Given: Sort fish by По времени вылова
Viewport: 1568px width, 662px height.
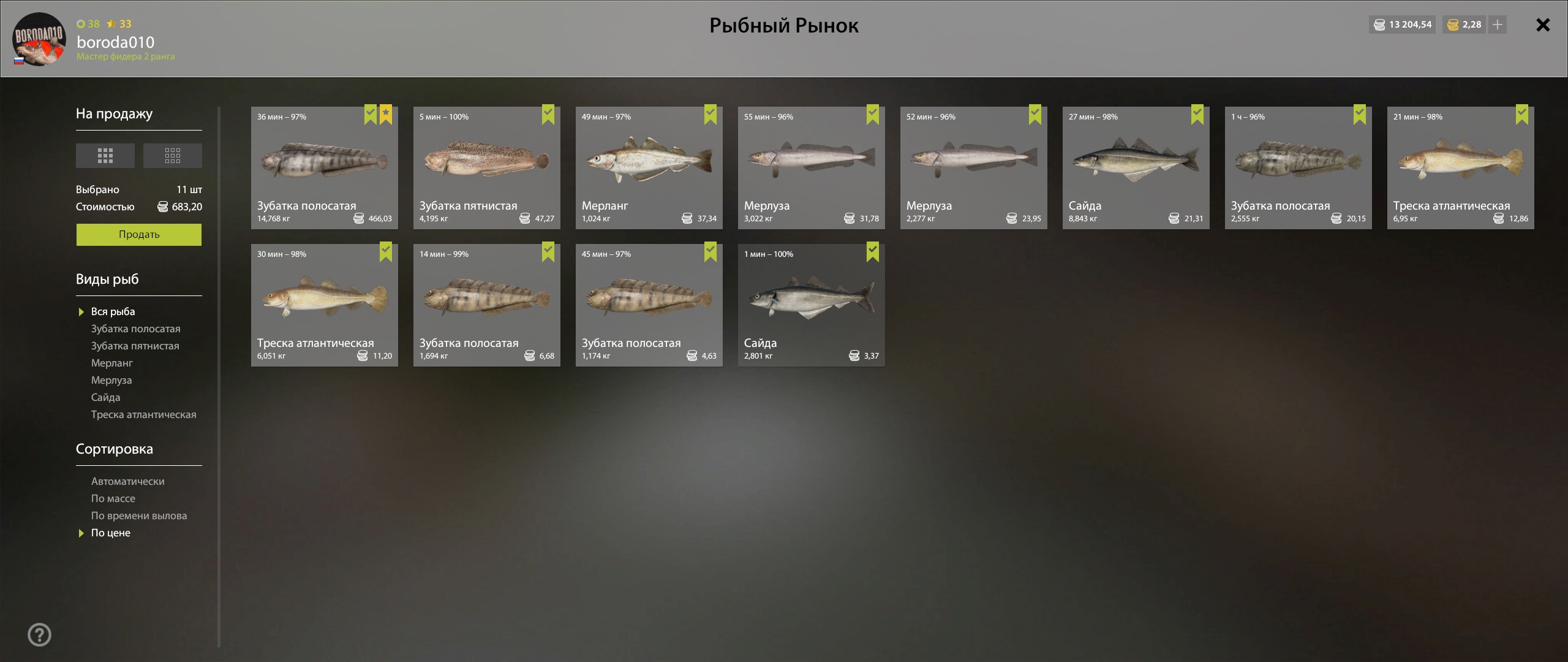Looking at the screenshot, I should click(139, 516).
